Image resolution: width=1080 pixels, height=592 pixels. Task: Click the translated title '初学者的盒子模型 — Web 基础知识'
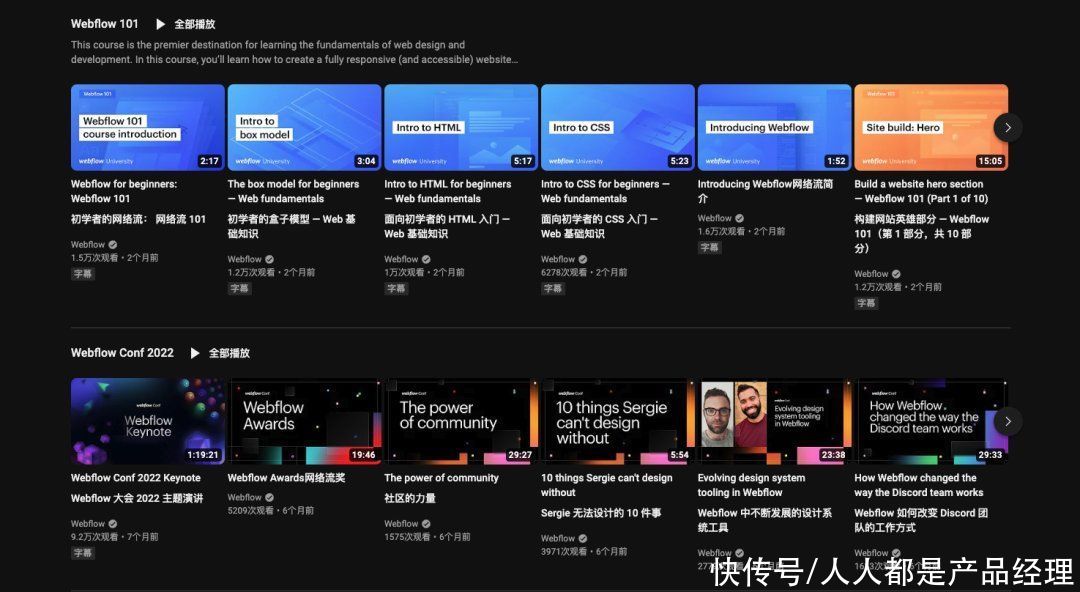pyautogui.click(x=291, y=226)
